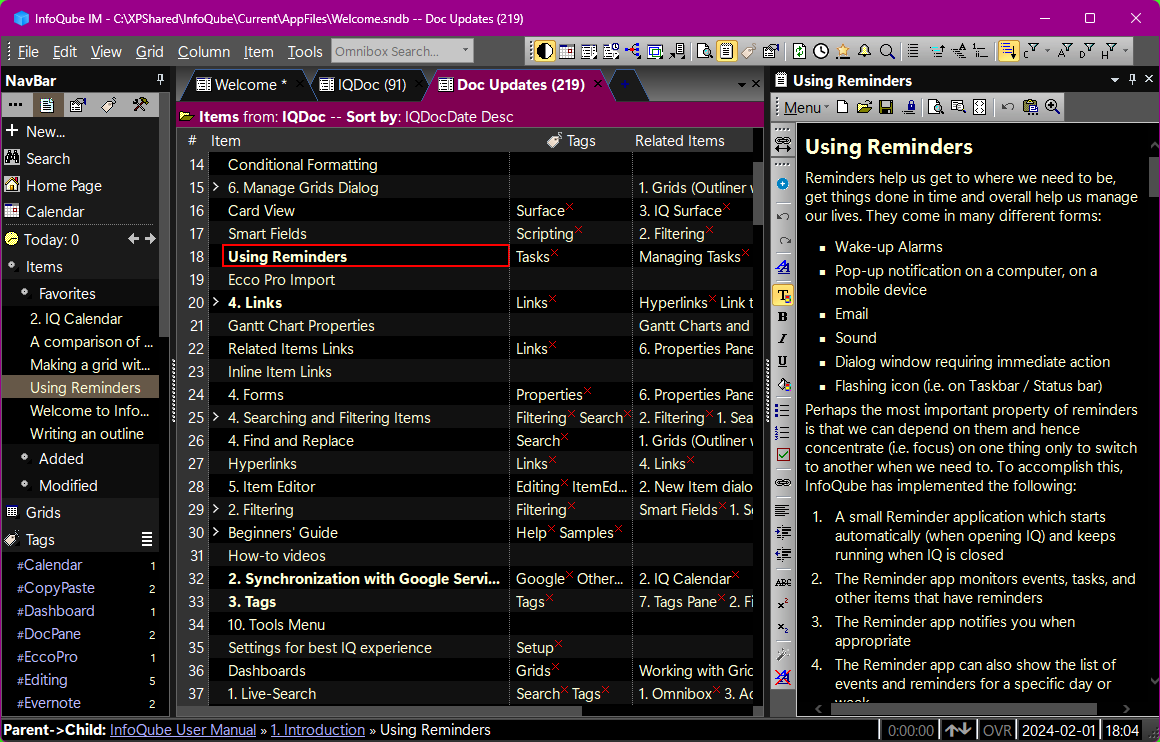This screenshot has width=1160, height=742.
Task: Click the tree hierarchy map icon
Action: 633,51
